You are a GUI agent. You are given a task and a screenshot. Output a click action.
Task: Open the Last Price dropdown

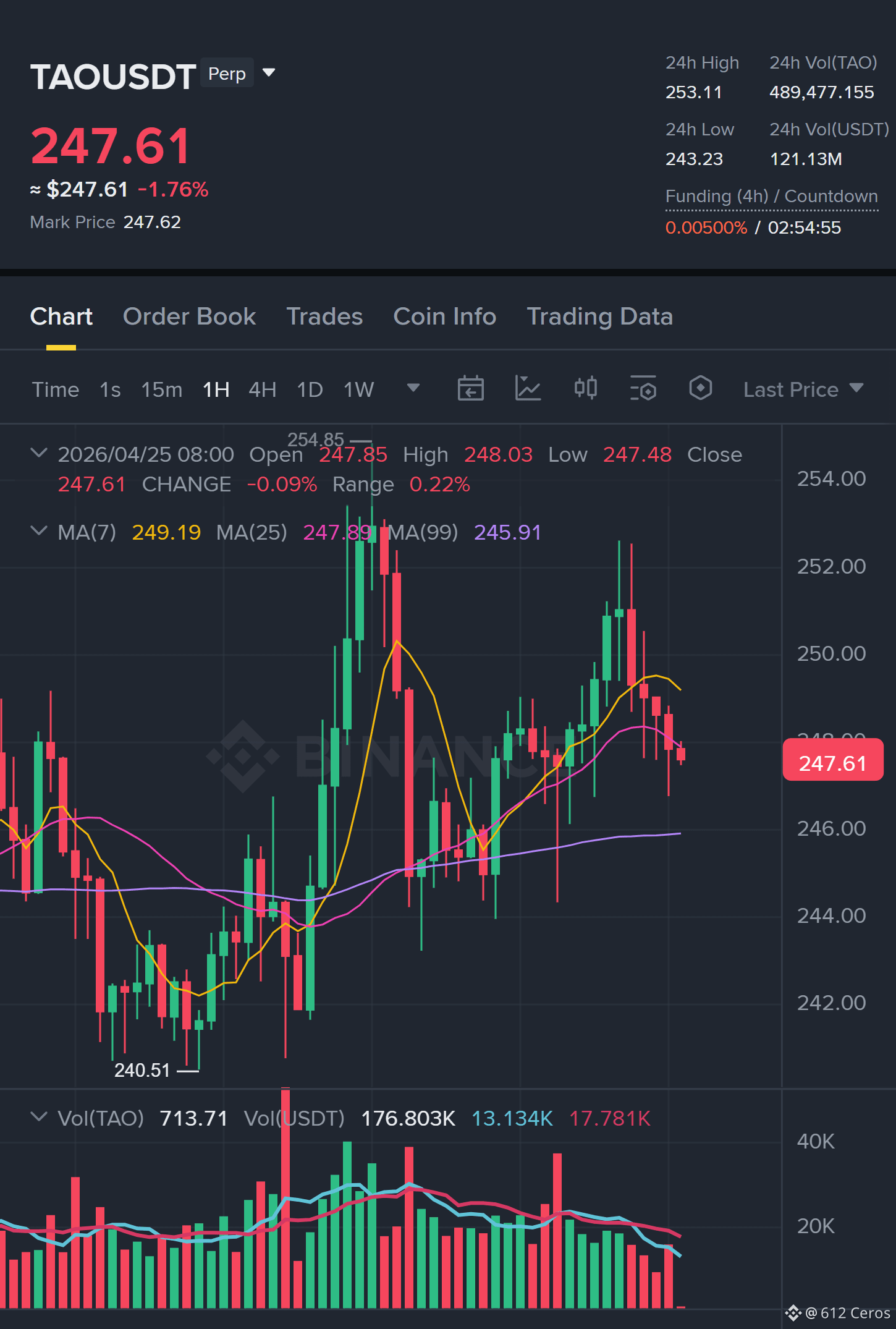[803, 389]
